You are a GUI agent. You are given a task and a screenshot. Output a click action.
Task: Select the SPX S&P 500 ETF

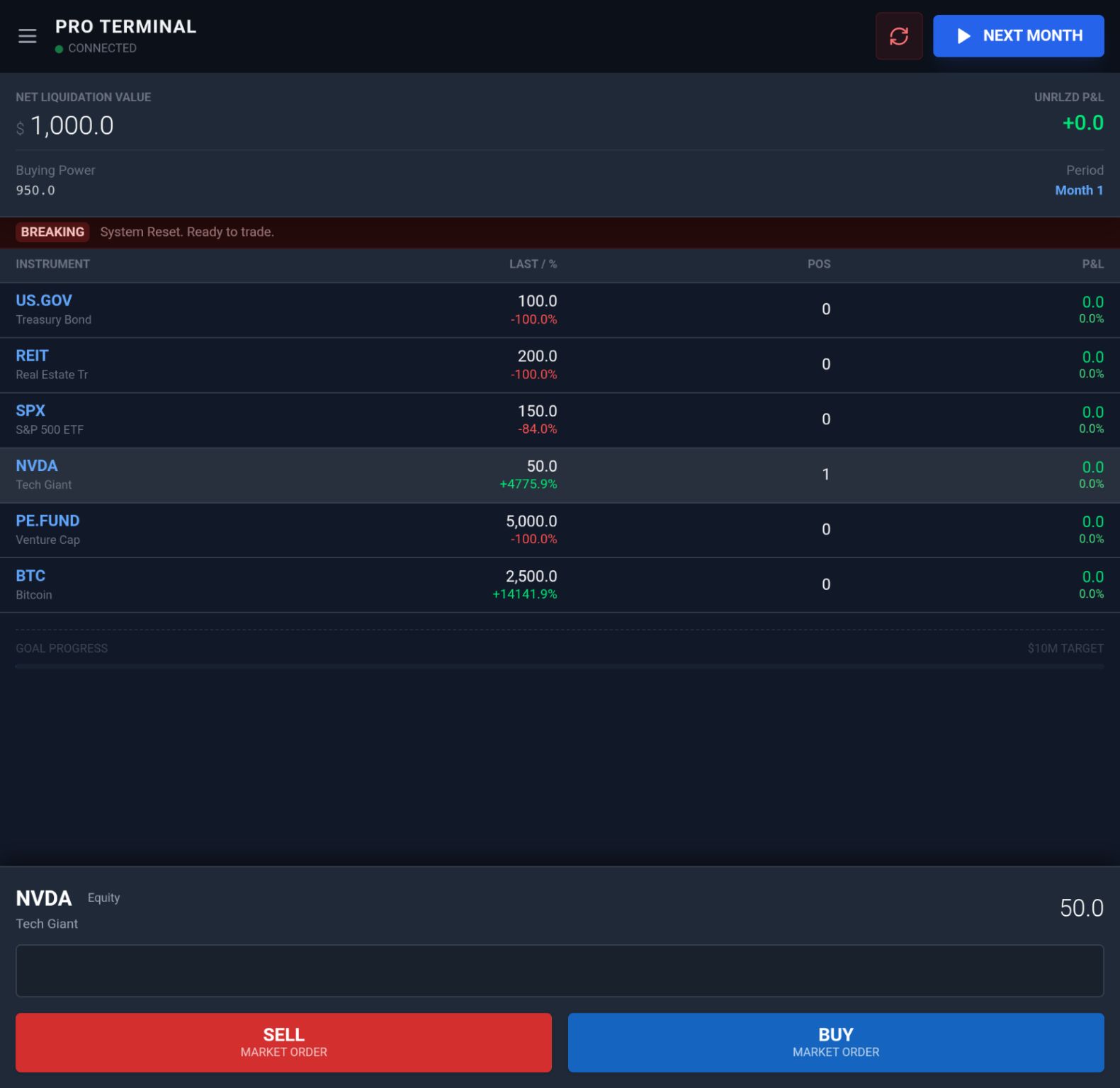pyautogui.click(x=560, y=420)
